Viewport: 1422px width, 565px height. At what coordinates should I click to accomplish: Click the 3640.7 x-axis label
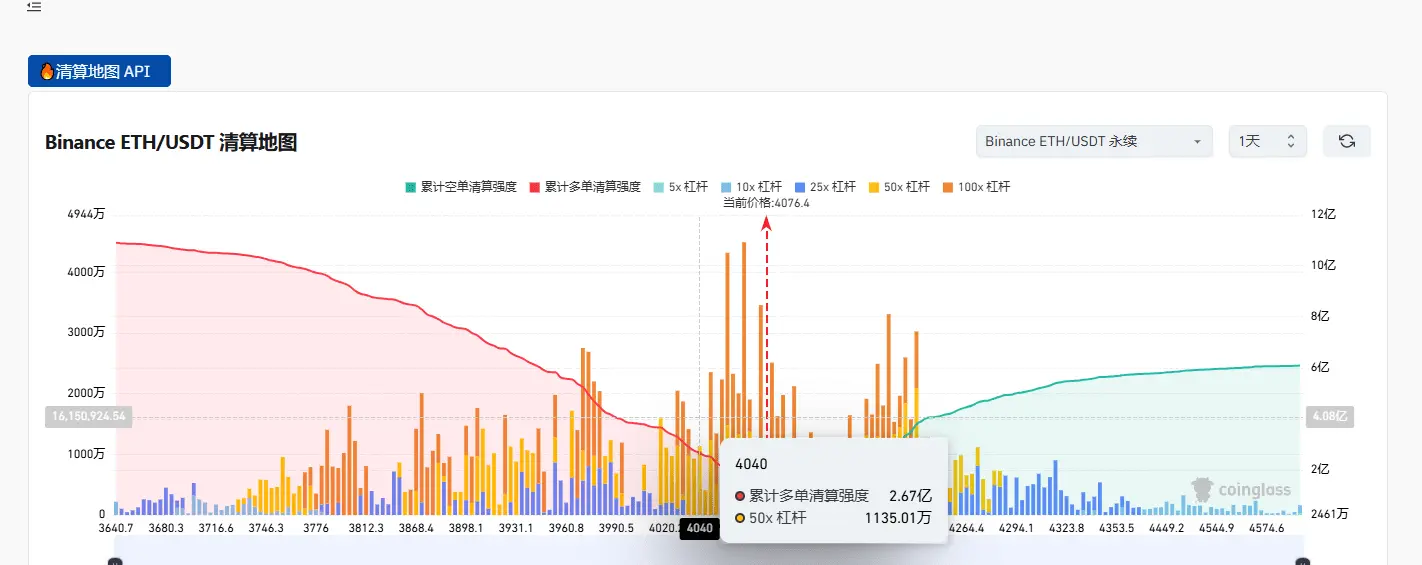(116, 528)
